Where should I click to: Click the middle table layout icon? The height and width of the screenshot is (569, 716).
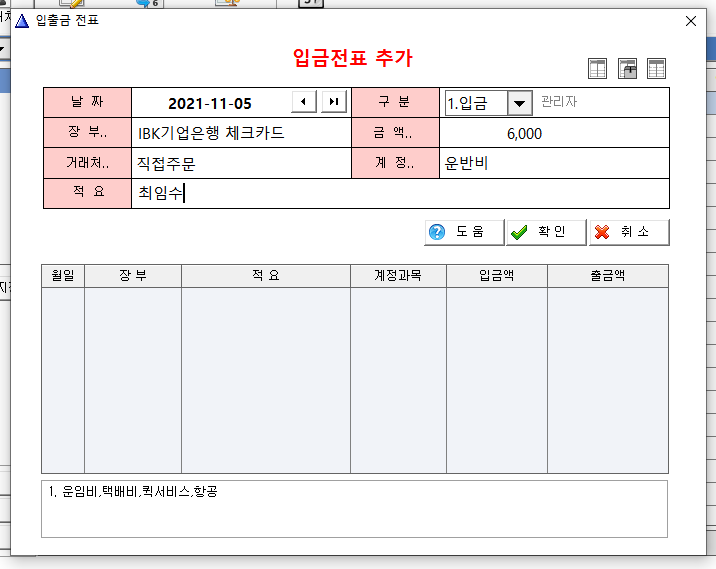(627, 69)
